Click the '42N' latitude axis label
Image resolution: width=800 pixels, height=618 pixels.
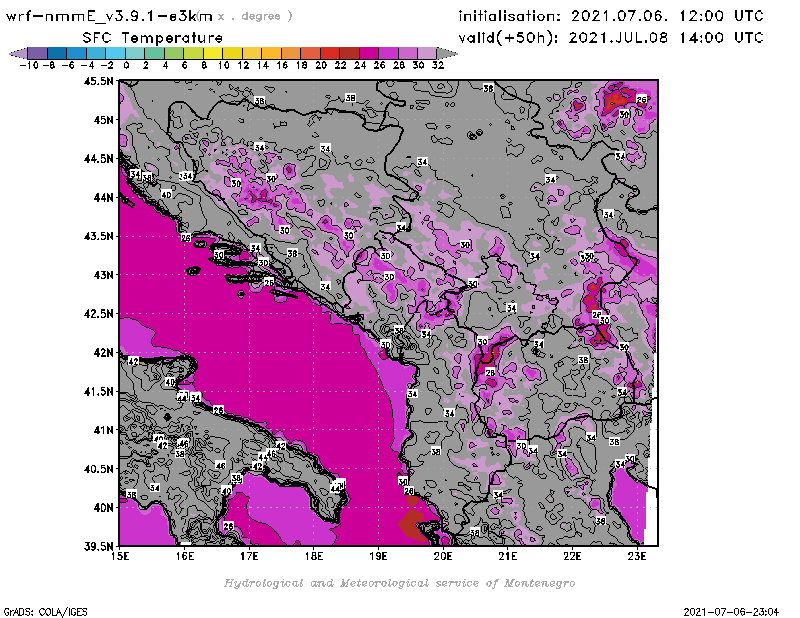(x=104, y=353)
